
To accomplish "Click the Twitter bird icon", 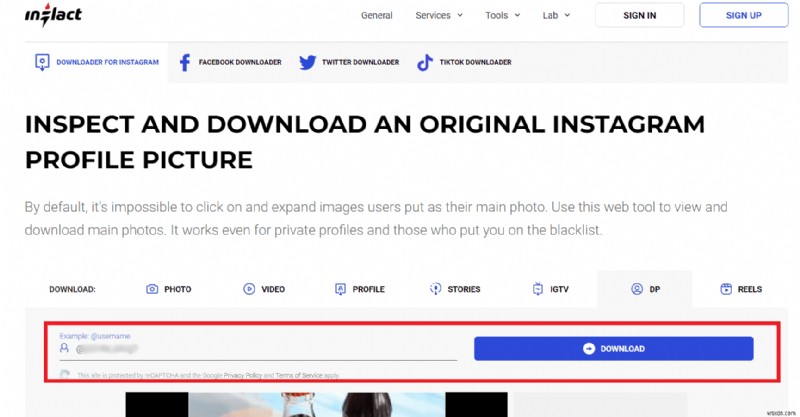I will click(x=307, y=62).
